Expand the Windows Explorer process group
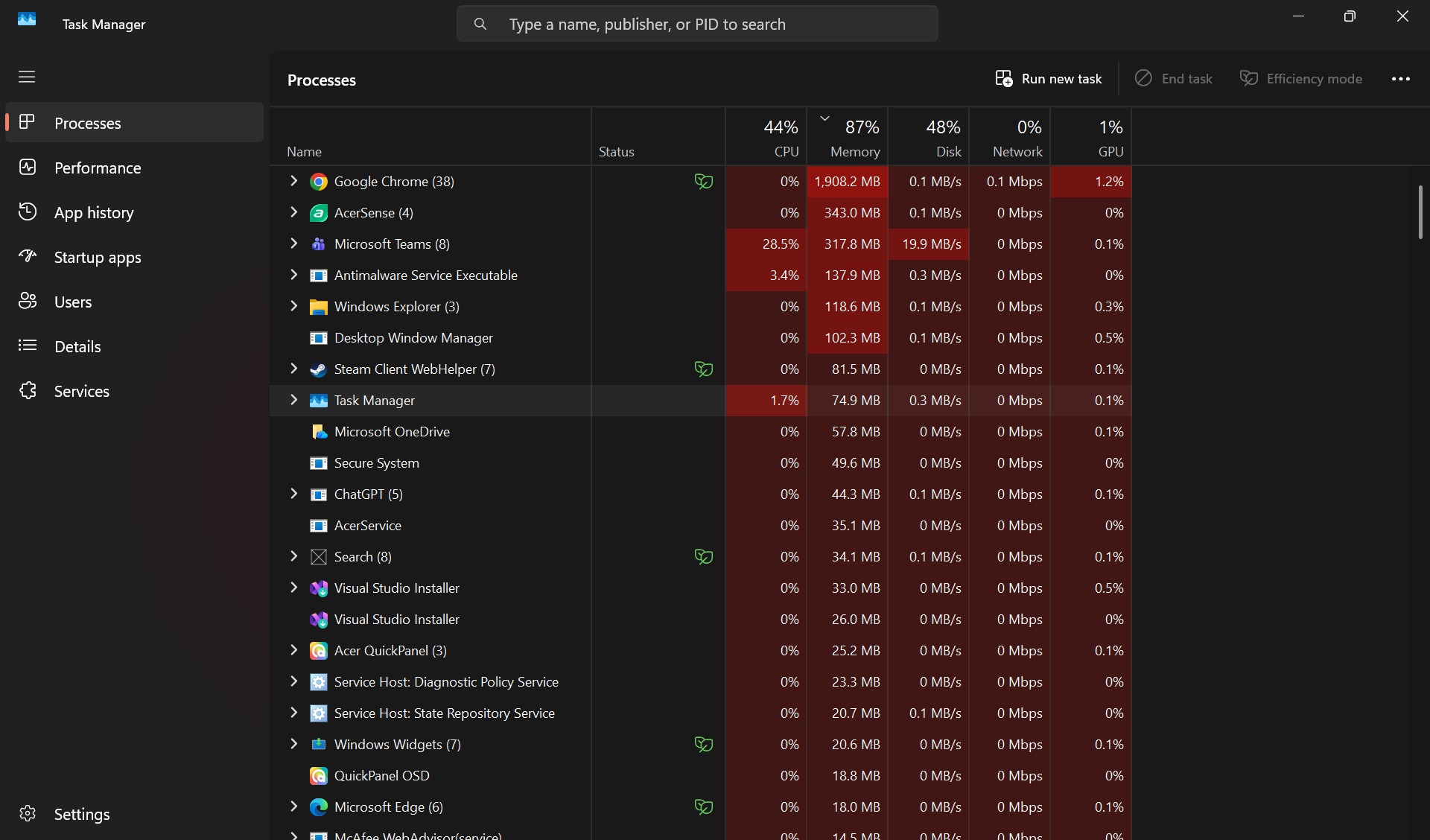The width and height of the screenshot is (1430, 840). pyautogui.click(x=293, y=306)
